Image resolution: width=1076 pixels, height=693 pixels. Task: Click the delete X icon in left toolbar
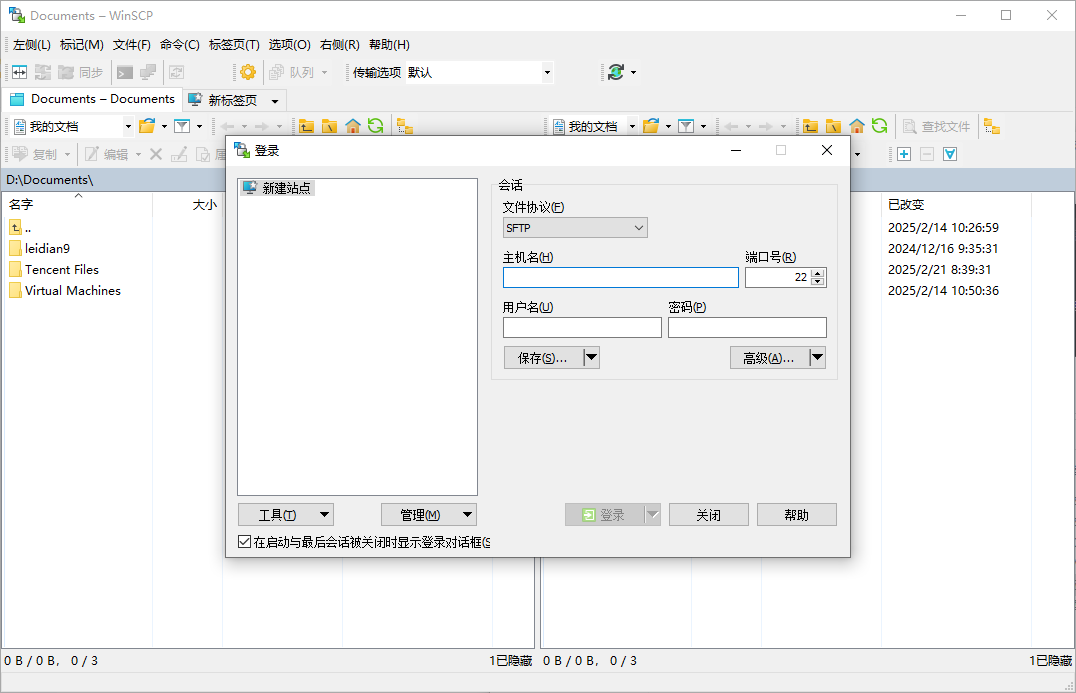(x=156, y=154)
